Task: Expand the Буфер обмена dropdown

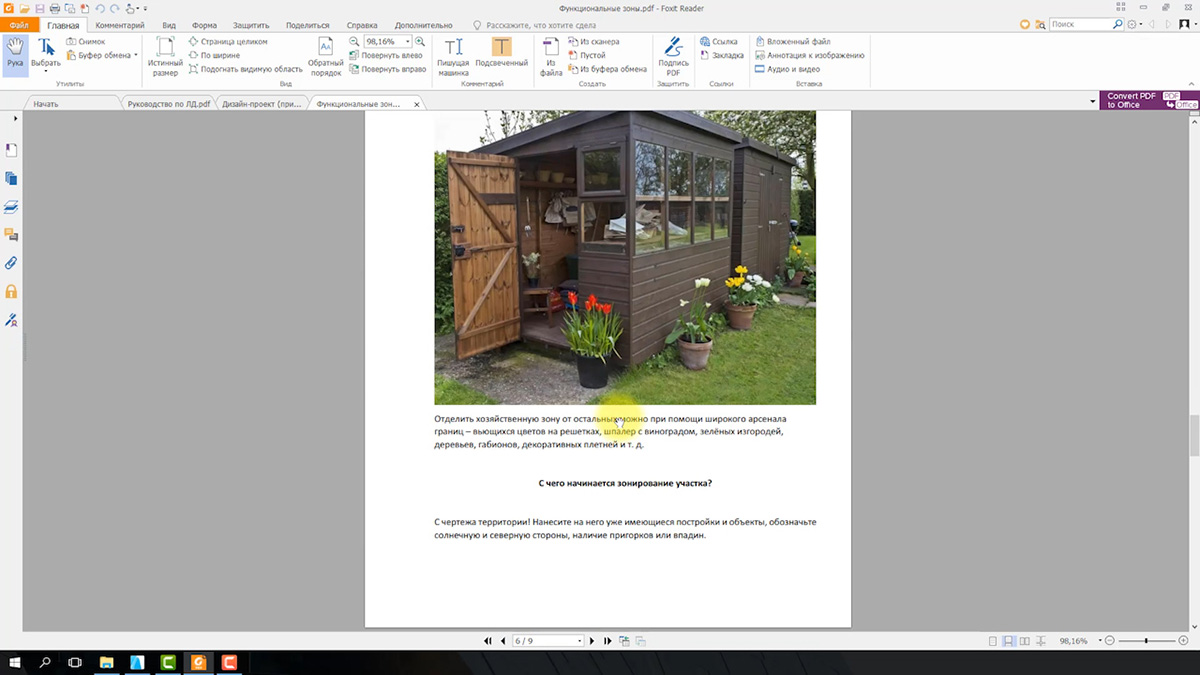Action: pos(135,55)
